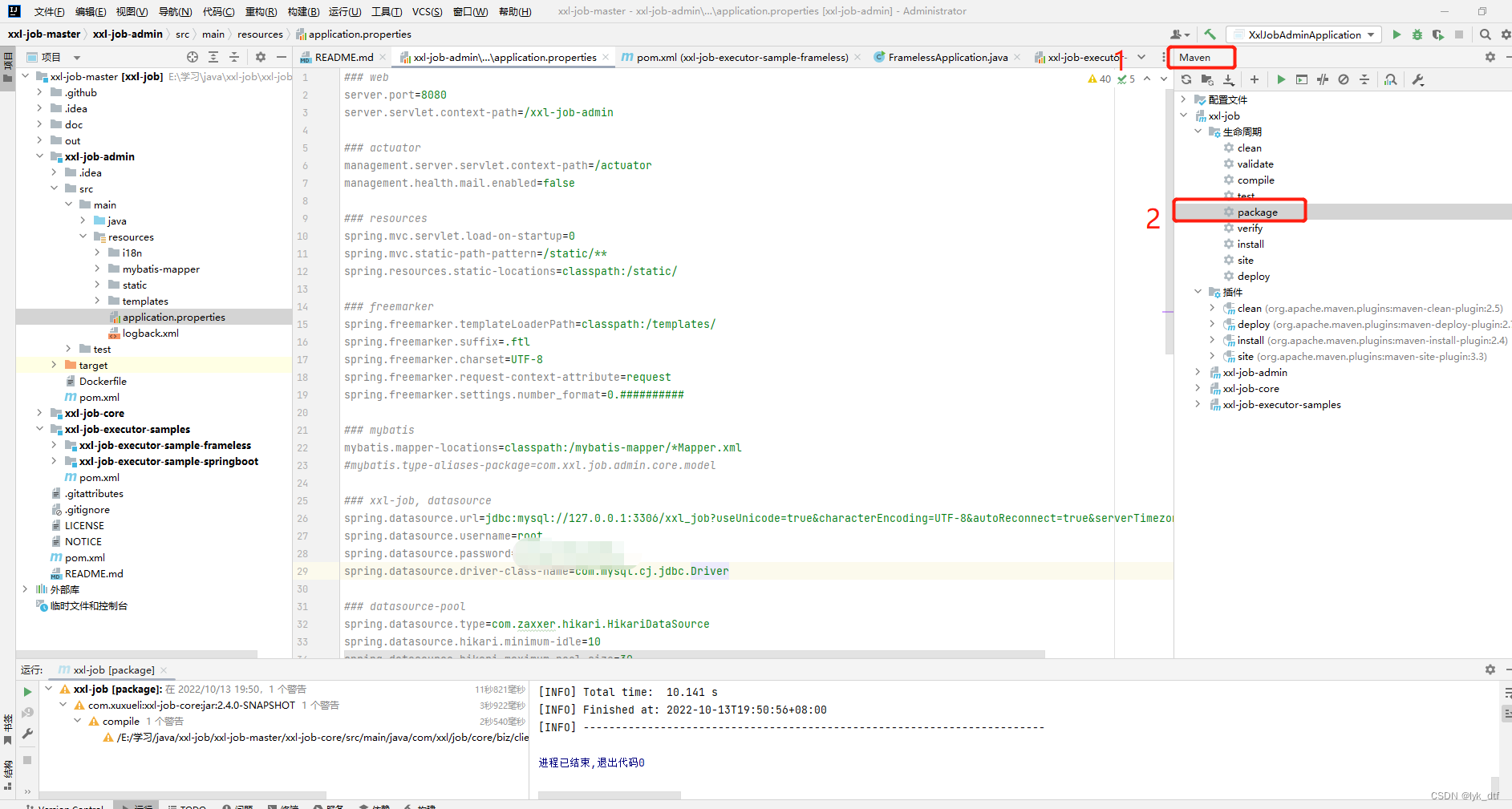Toggle Maven offline mode
The image size is (1512, 809).
coord(1323,79)
